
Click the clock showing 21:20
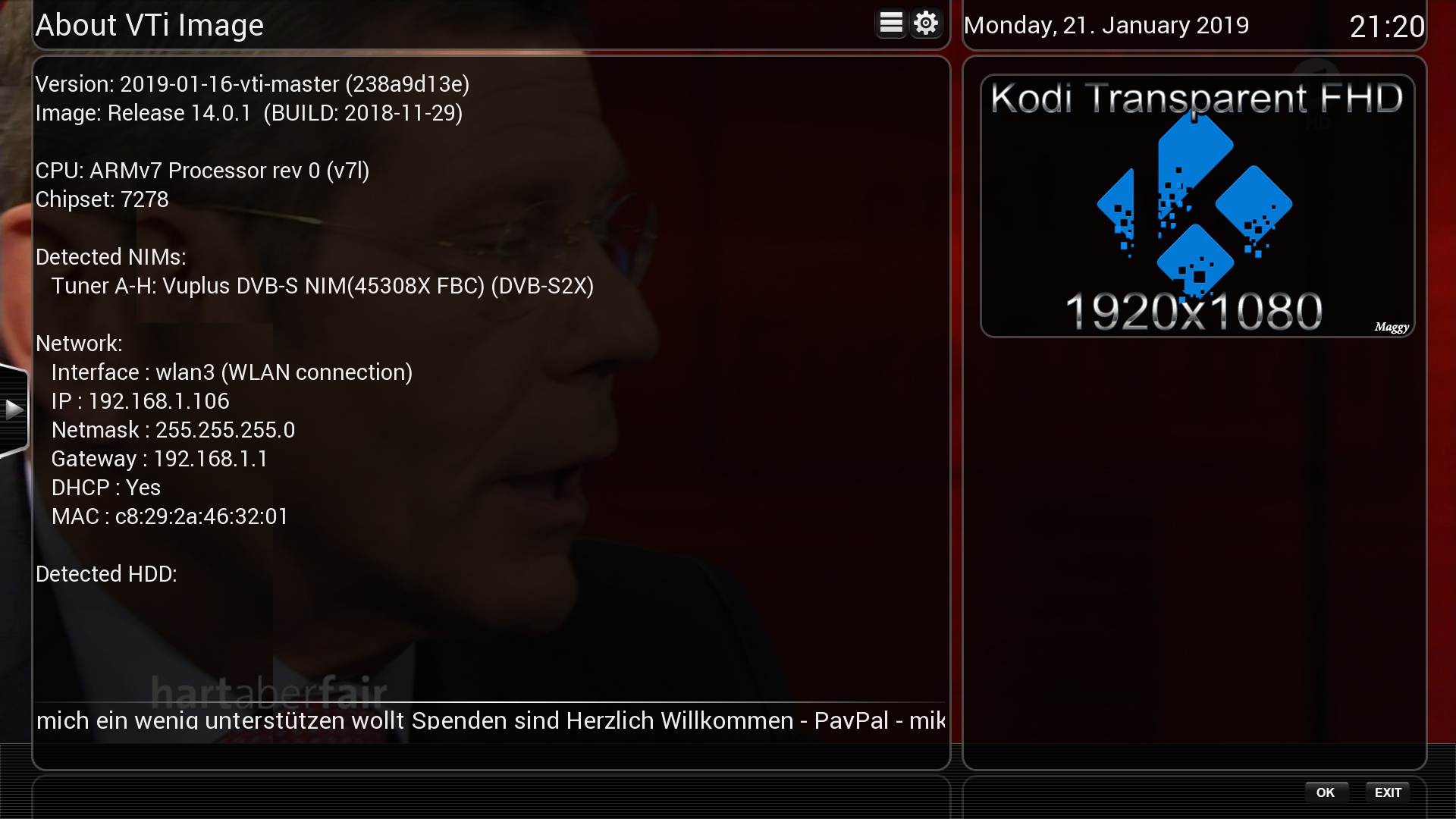point(1387,27)
